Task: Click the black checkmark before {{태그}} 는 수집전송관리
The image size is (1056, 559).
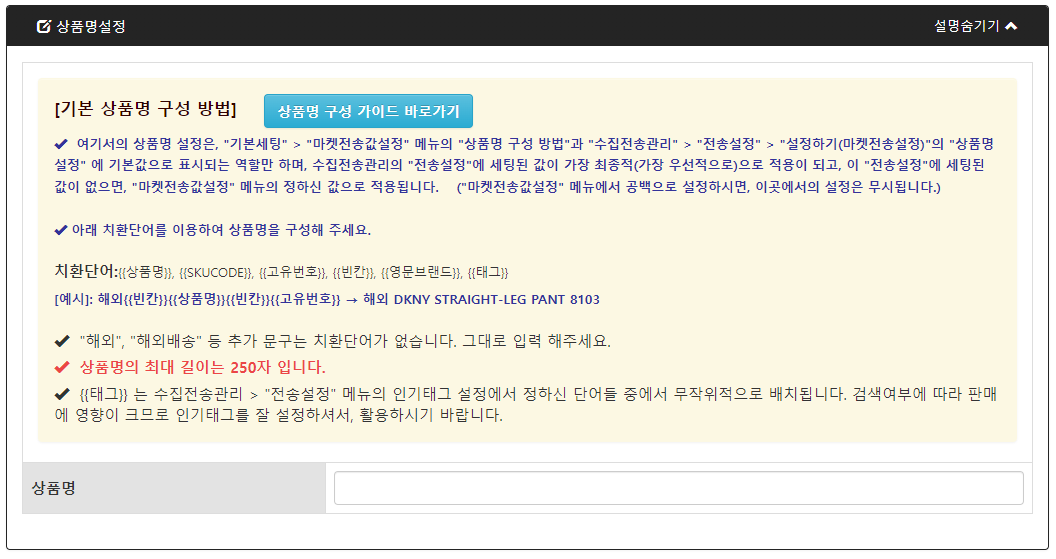Action: tap(62, 393)
